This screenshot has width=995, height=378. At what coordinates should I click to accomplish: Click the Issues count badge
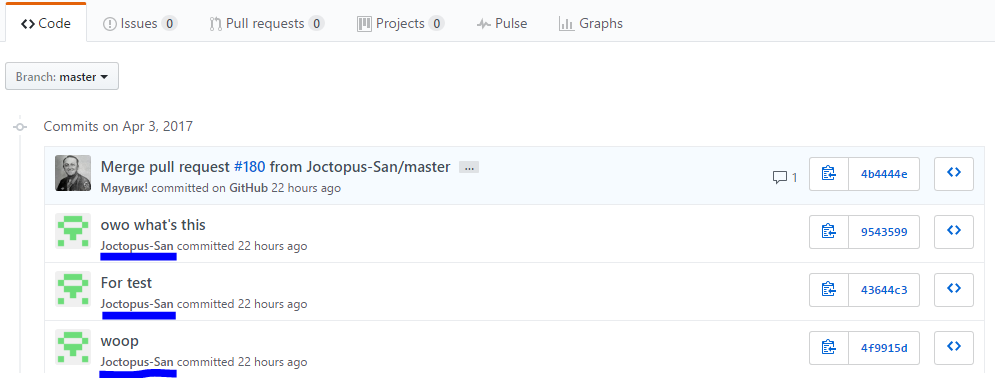[169, 24]
